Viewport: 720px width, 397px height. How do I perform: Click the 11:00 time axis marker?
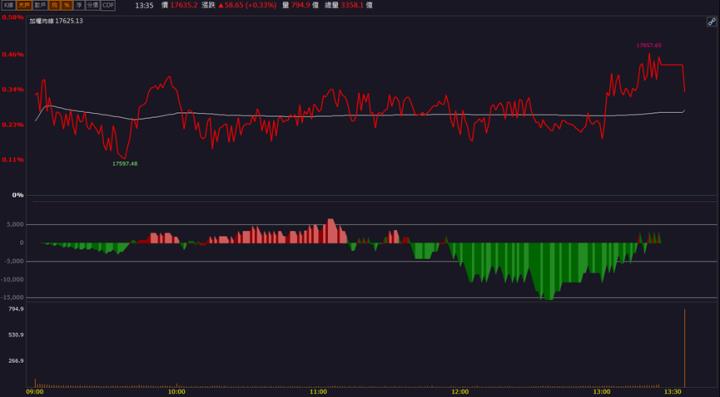pyautogui.click(x=318, y=391)
